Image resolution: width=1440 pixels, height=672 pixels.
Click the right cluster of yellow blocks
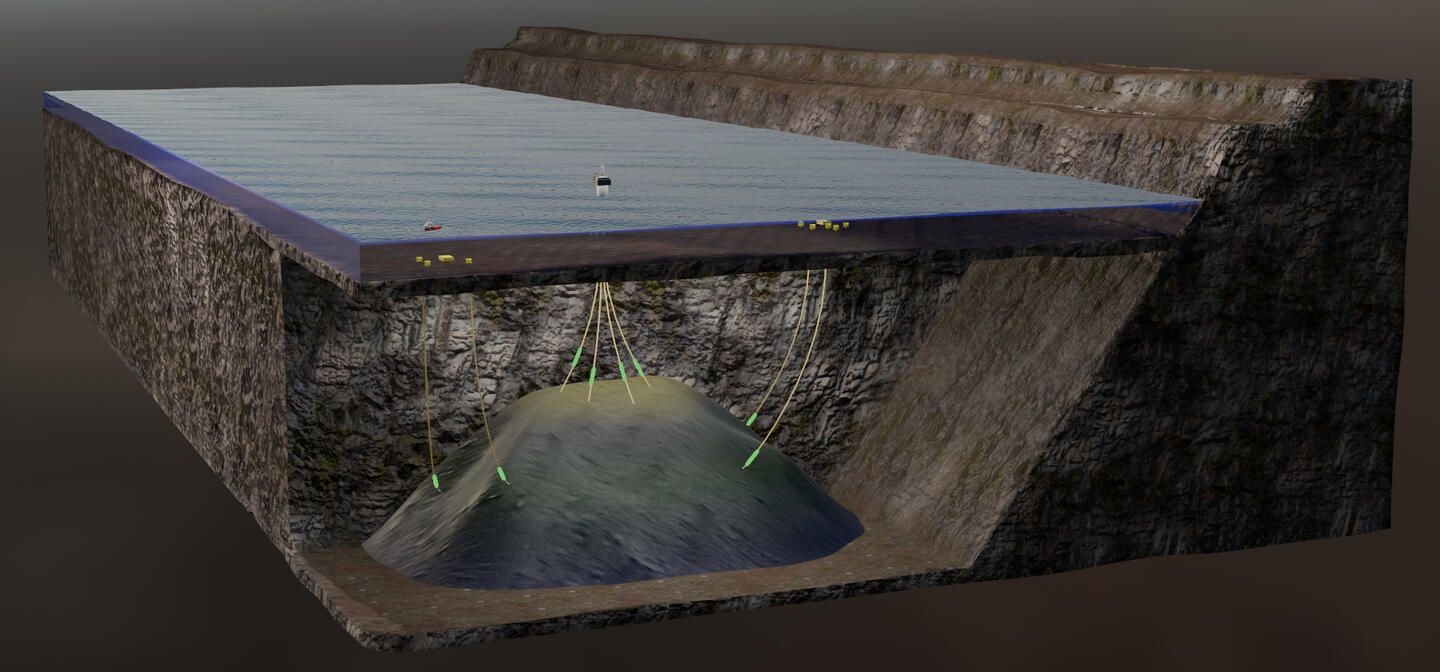pyautogui.click(x=824, y=225)
